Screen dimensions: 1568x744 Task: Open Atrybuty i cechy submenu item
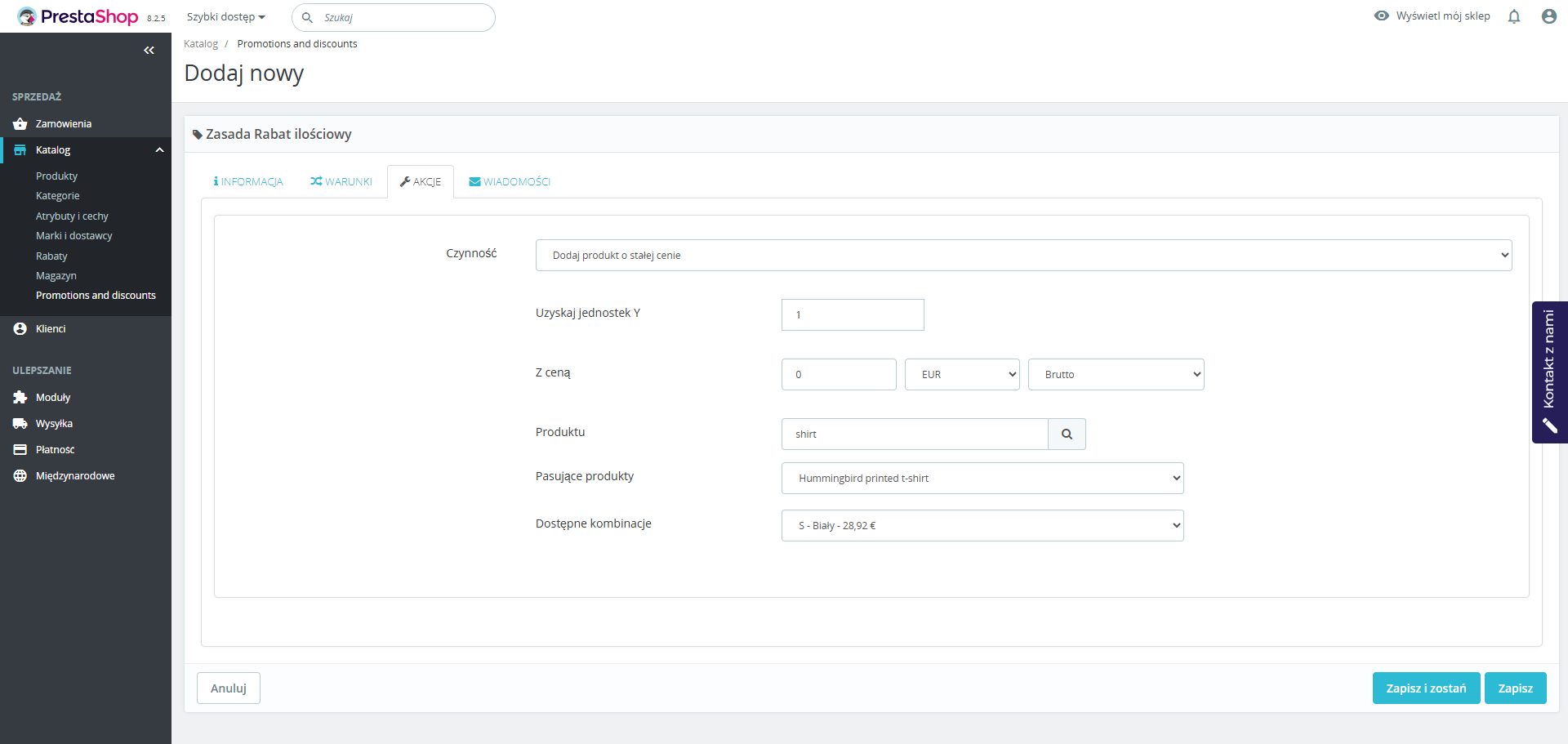point(72,216)
